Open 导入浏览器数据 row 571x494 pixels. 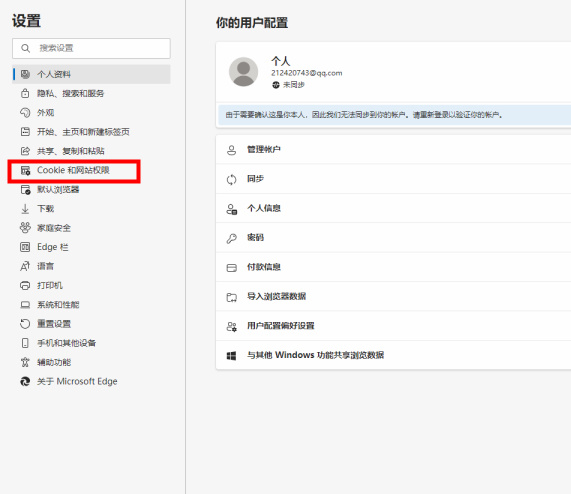(393, 296)
